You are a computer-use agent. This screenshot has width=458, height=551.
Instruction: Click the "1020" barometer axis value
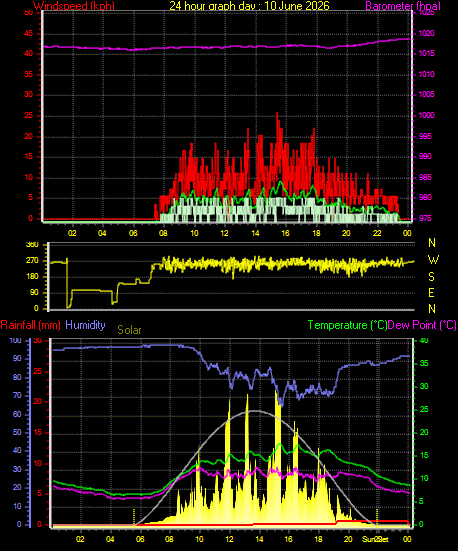pos(427,33)
